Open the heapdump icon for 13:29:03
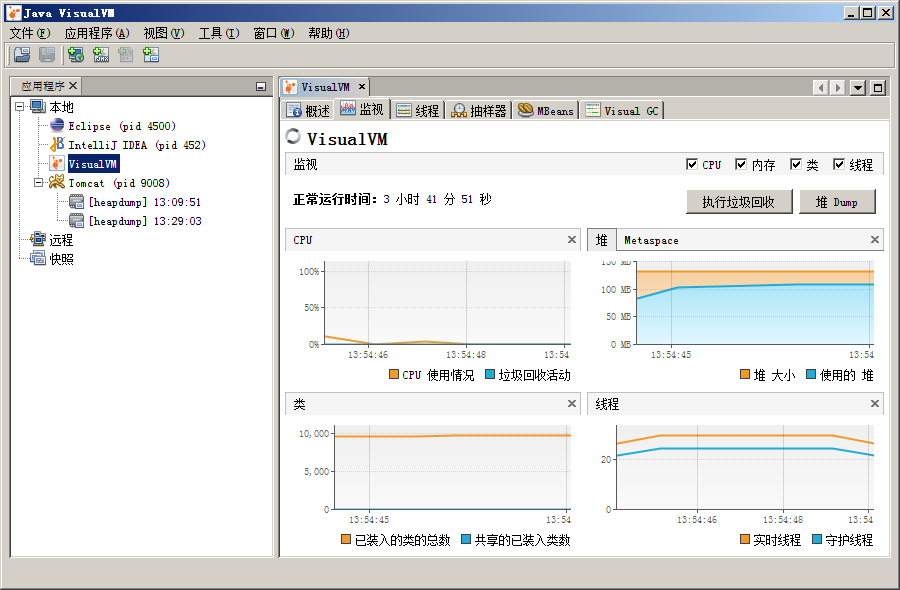 tap(76, 220)
